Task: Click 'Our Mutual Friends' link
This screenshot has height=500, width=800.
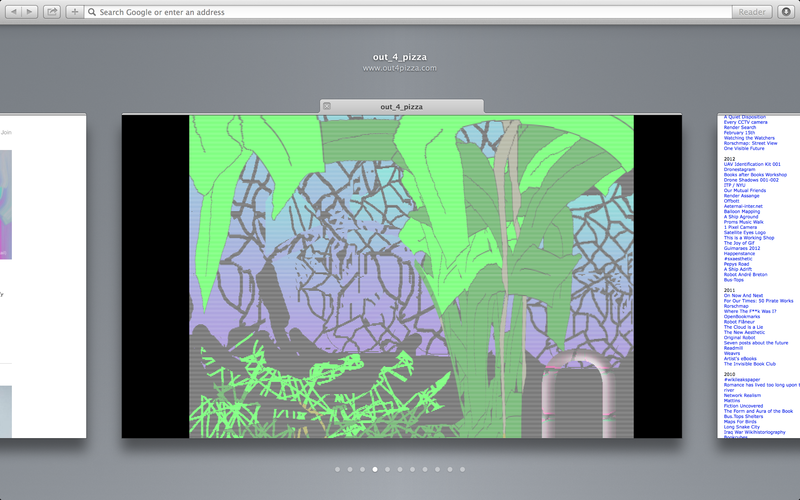Action: [745, 190]
